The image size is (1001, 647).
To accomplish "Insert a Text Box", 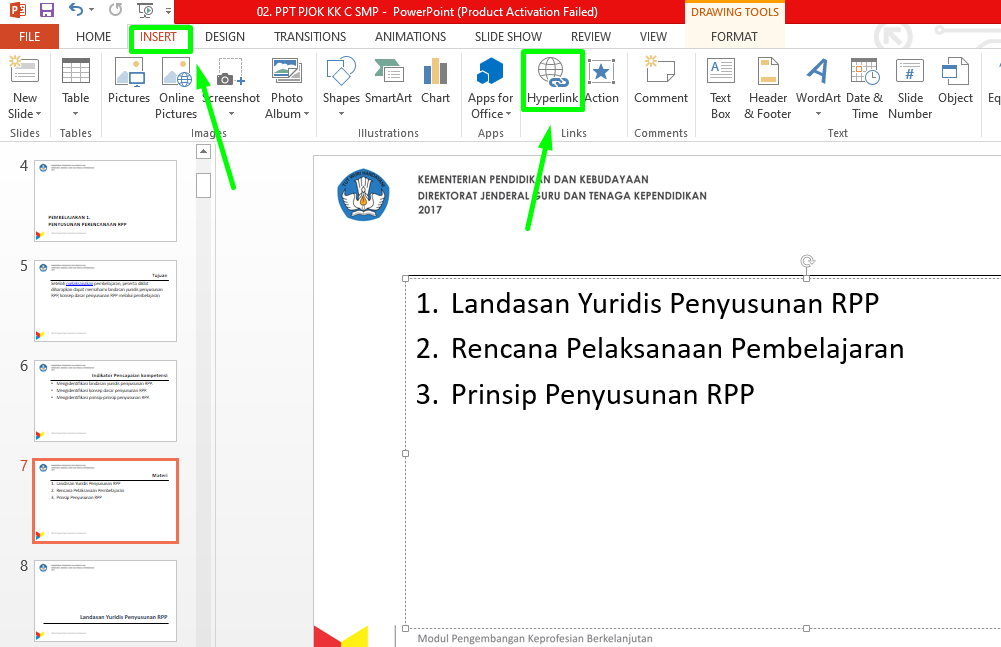I will tap(720, 90).
